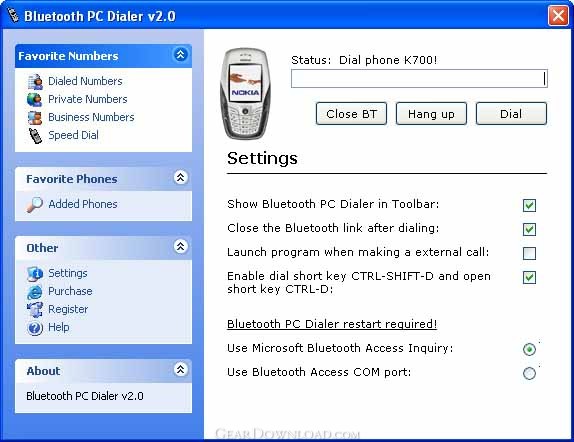
Task: Open the Help link
Action: pyautogui.click(x=59, y=327)
